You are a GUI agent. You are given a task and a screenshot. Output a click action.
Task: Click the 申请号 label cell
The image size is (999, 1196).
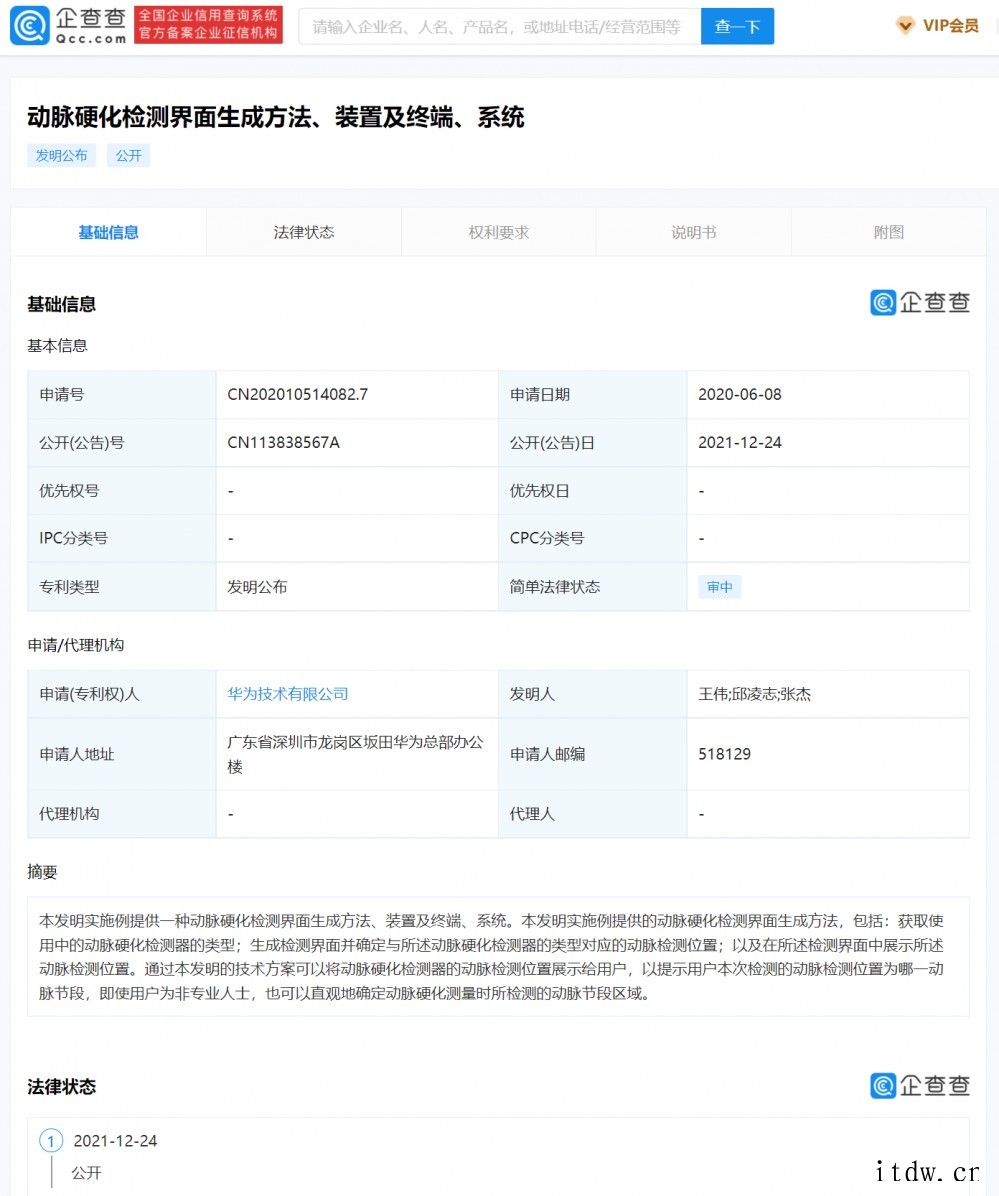coord(122,394)
